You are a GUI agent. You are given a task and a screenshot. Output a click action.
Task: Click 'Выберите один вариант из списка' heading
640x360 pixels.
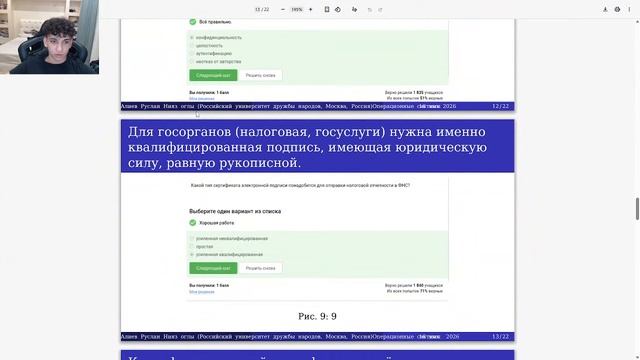[x=235, y=211]
